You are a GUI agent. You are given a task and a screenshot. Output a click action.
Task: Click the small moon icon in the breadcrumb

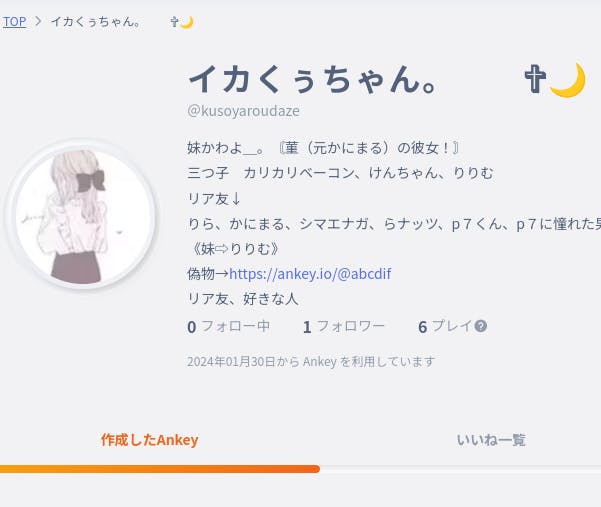[x=187, y=22]
